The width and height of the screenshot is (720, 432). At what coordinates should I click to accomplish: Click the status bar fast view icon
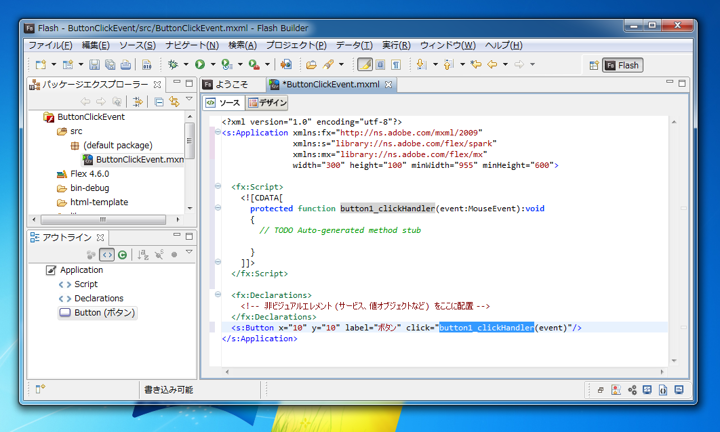tap(40, 390)
